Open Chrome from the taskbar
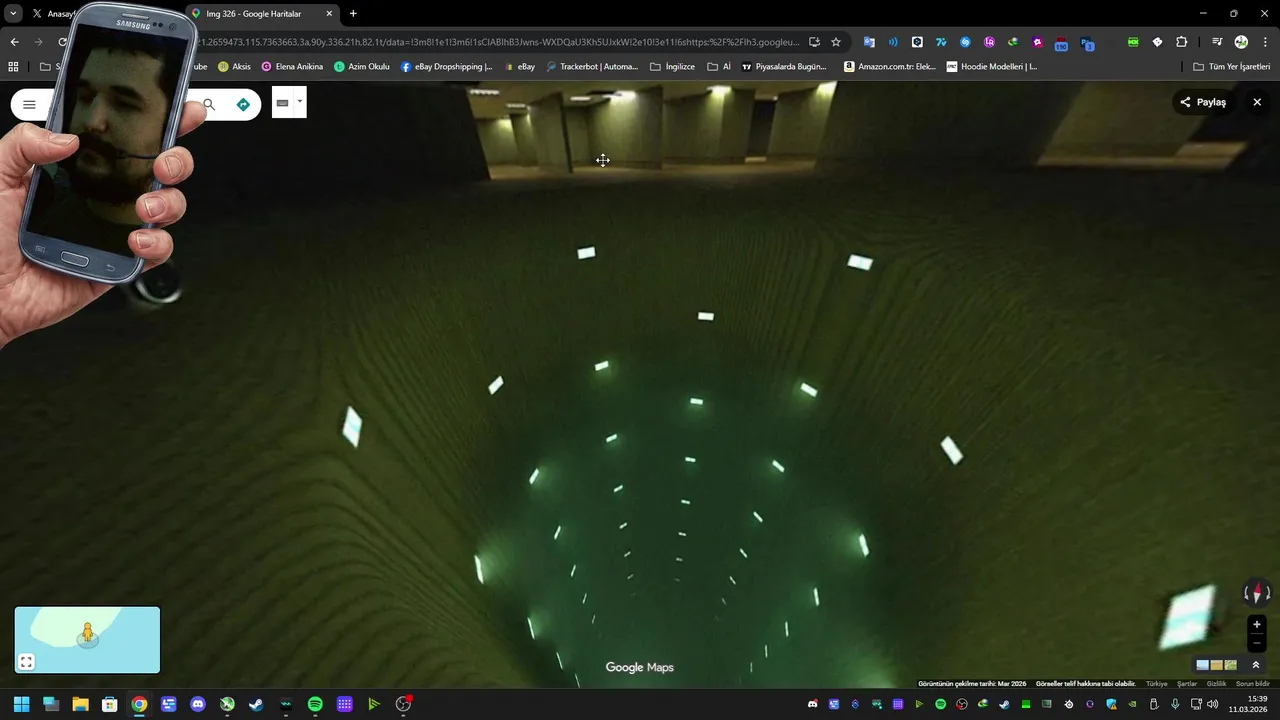 click(139, 704)
